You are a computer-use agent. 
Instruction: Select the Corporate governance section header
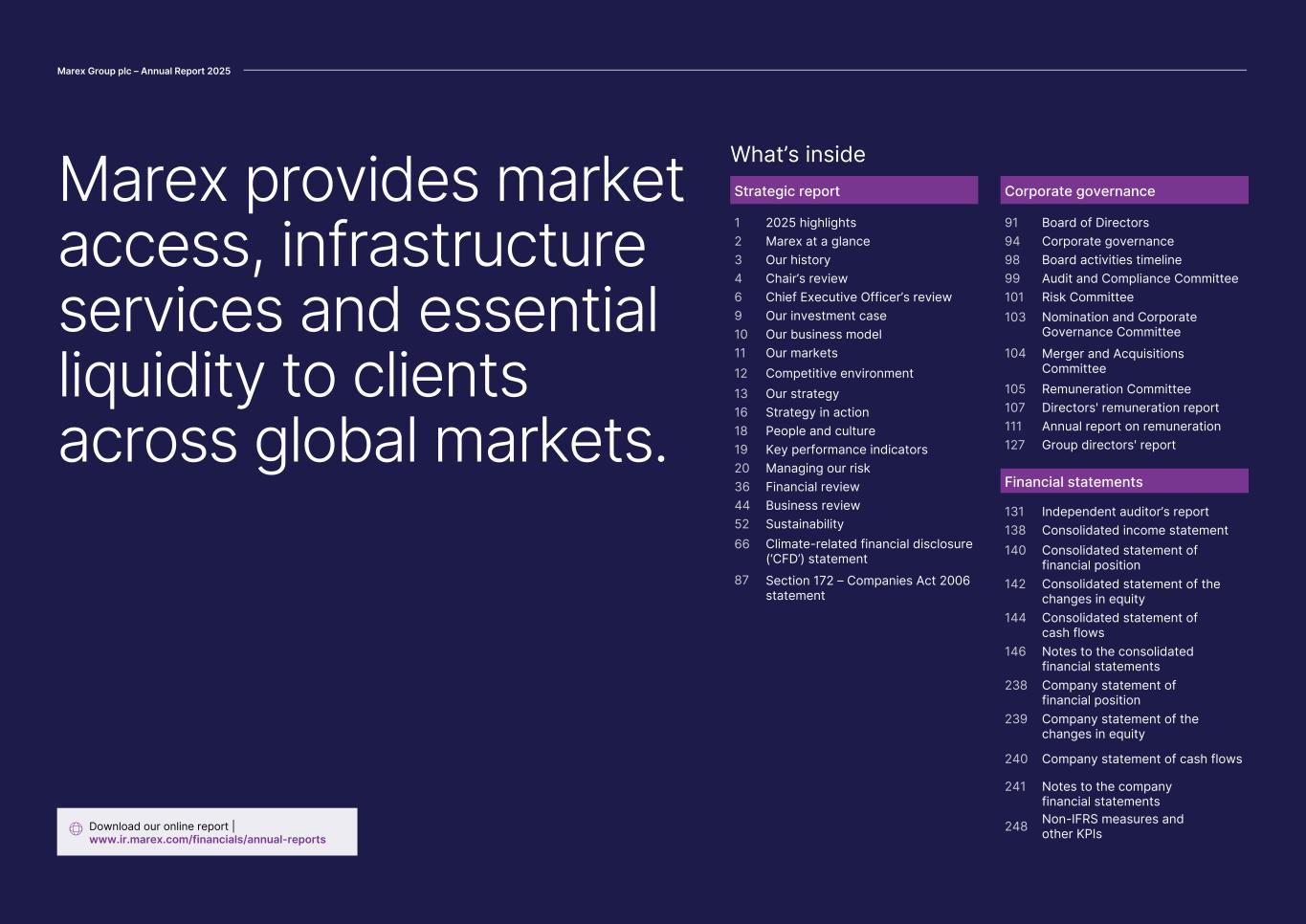(x=1124, y=190)
